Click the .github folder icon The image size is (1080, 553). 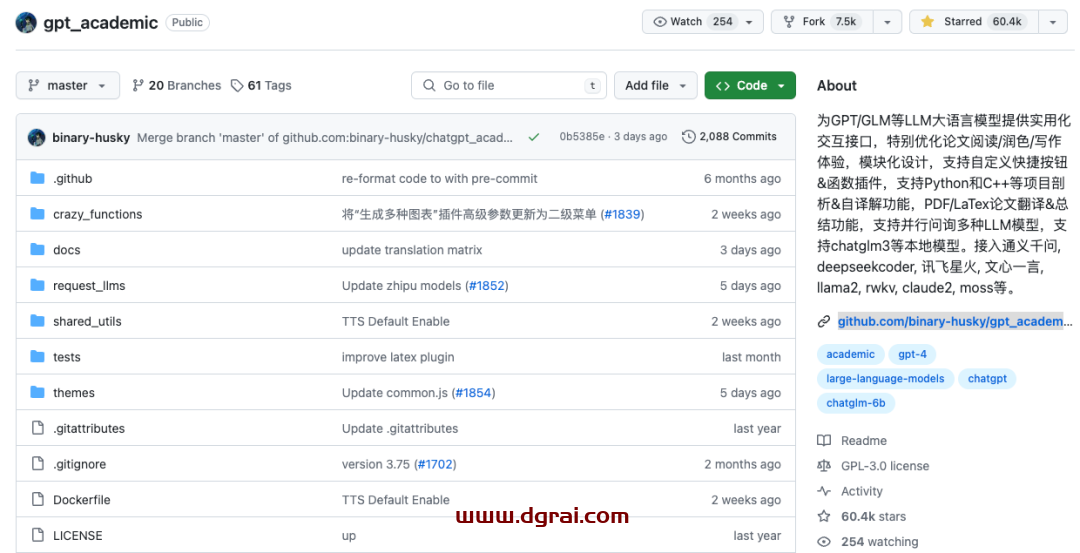tap(38, 178)
